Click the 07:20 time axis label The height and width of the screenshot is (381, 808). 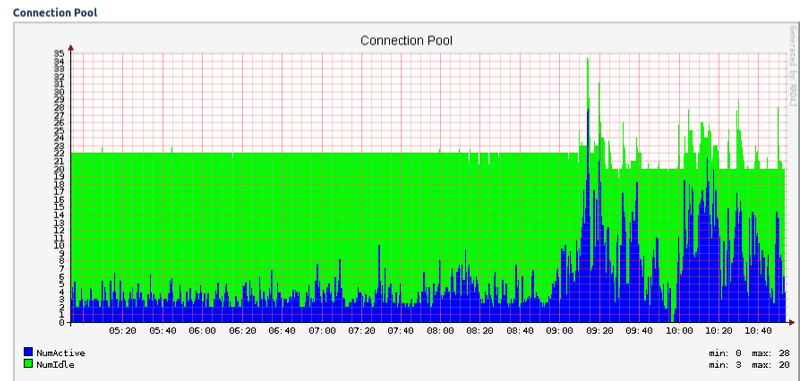coord(361,330)
